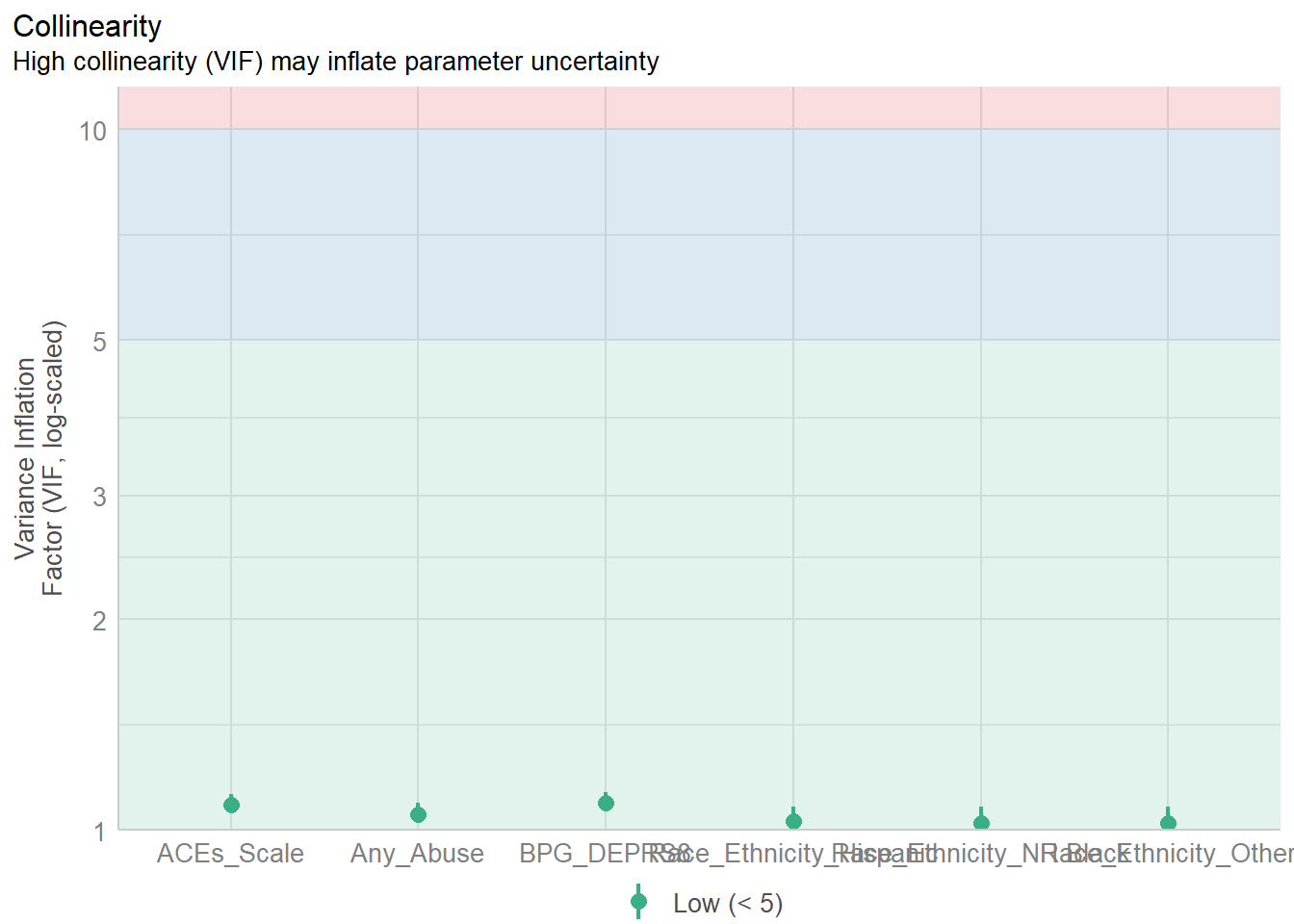Click the ACEs_Scale axis label

230,854
